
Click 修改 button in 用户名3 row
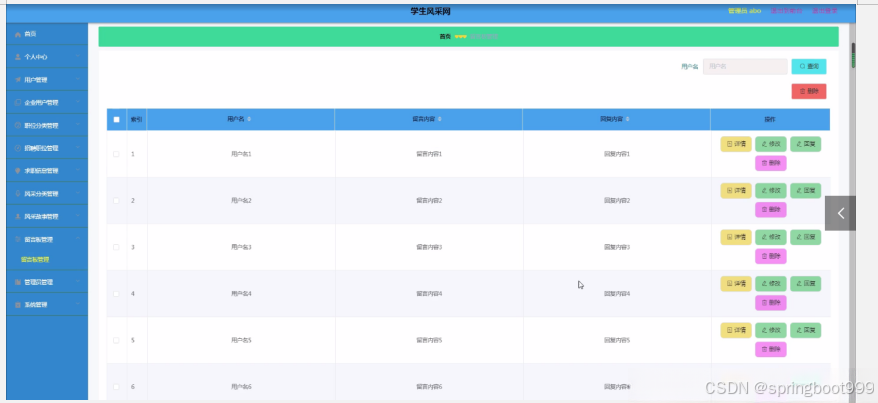point(770,237)
